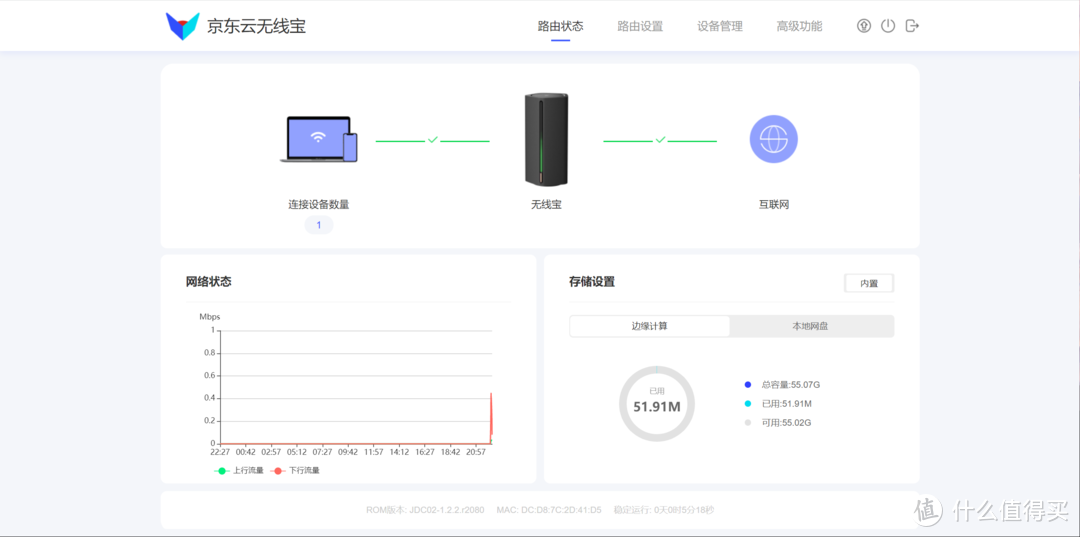This screenshot has width=1080, height=537.
Task: Click the connected device count badge 1
Action: (319, 225)
